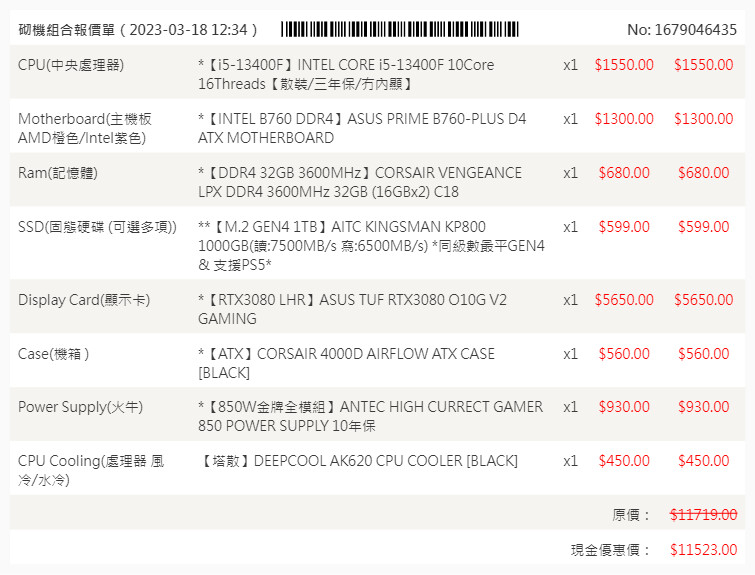The image size is (755, 575).
Task: Open the AITC KINGSMAN KP800 SSD entry
Action: tap(371, 246)
